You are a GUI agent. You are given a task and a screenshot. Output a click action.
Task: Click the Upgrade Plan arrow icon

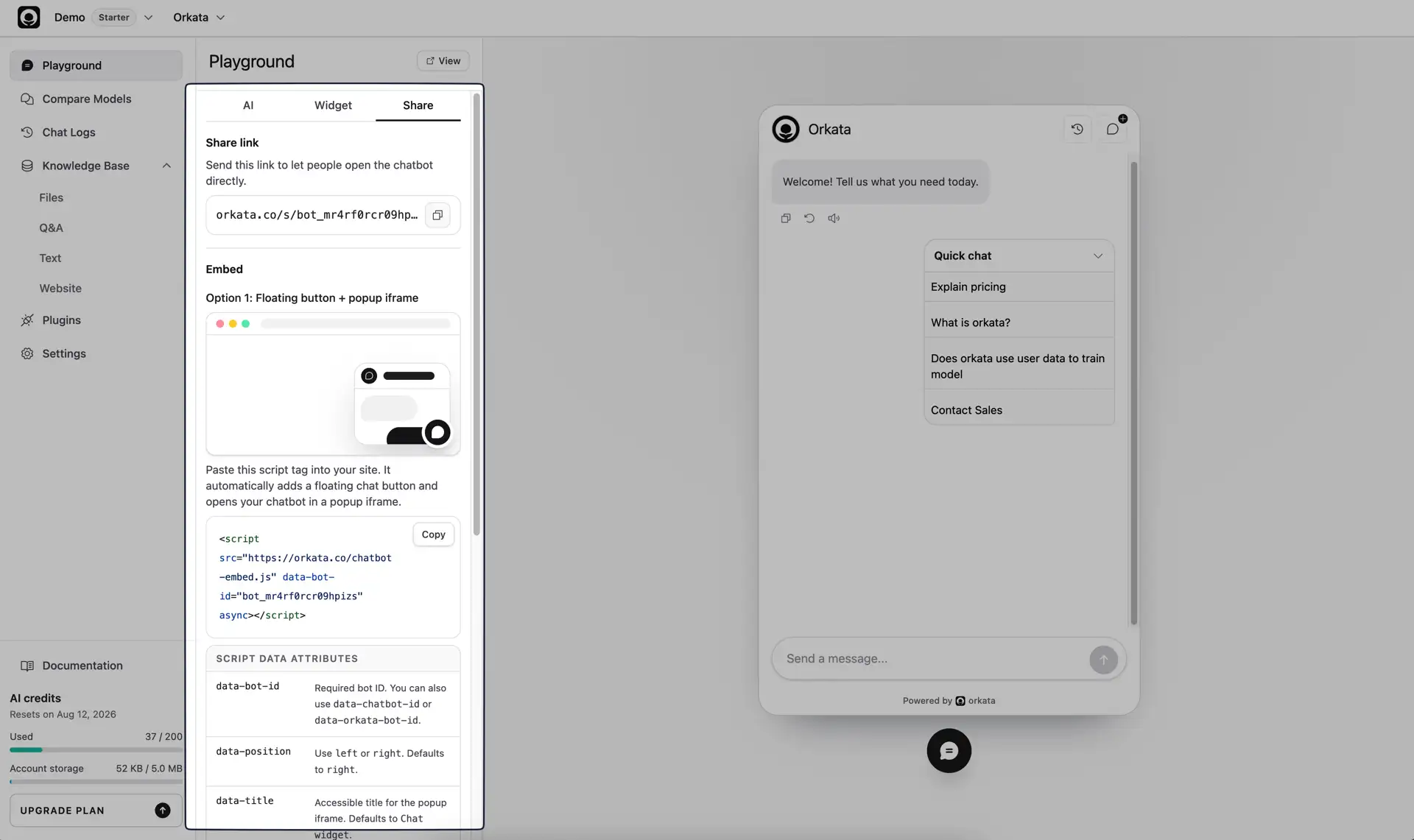[x=163, y=811]
